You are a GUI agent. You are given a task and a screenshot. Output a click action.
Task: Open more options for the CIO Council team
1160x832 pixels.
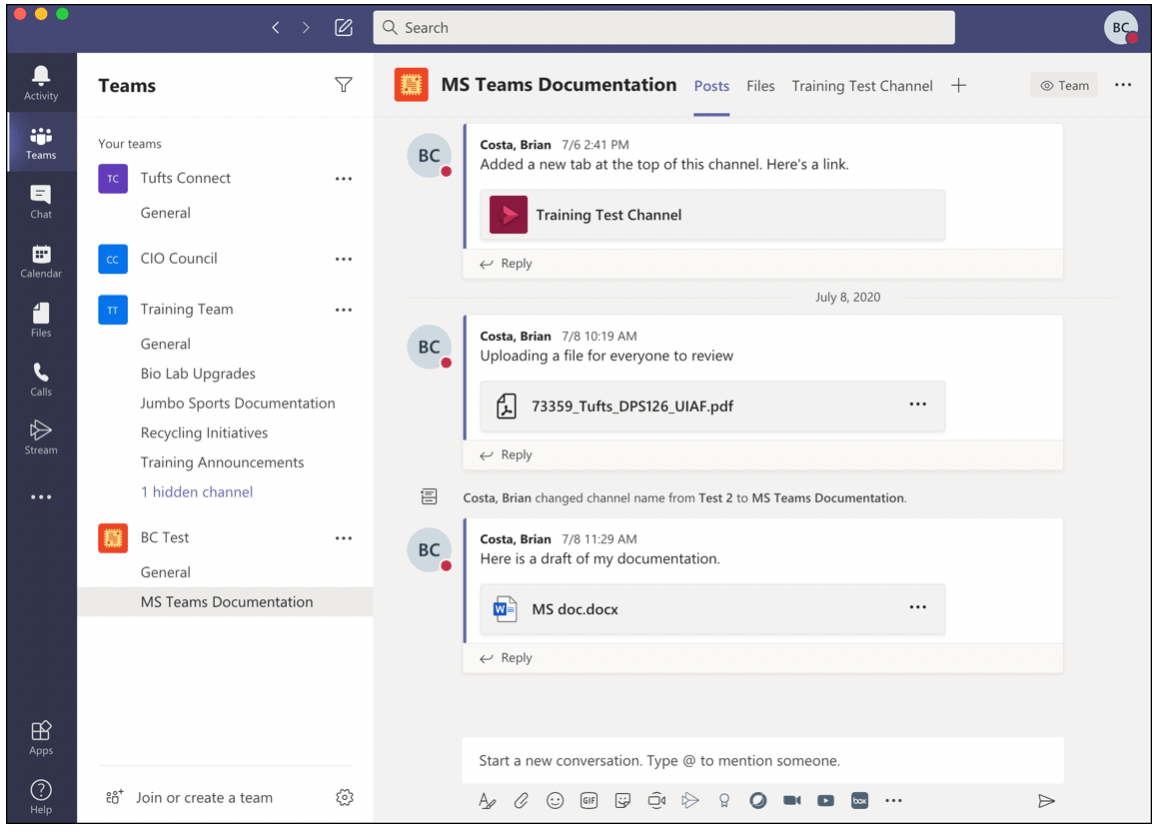coord(343,258)
